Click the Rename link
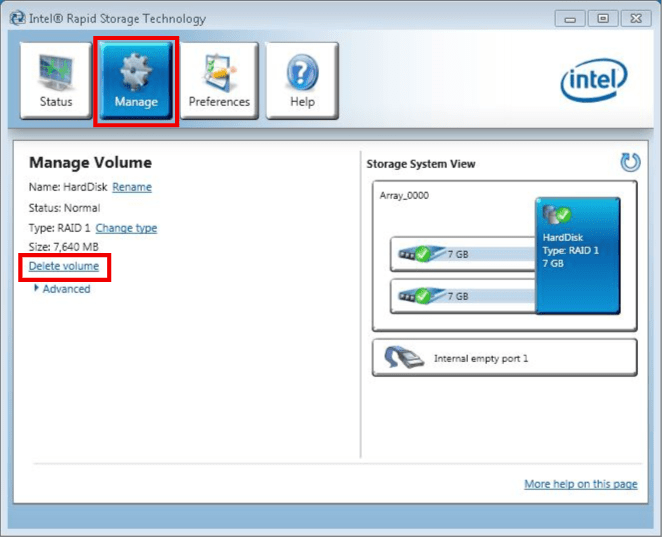This screenshot has height=538, width=663. click(x=132, y=187)
